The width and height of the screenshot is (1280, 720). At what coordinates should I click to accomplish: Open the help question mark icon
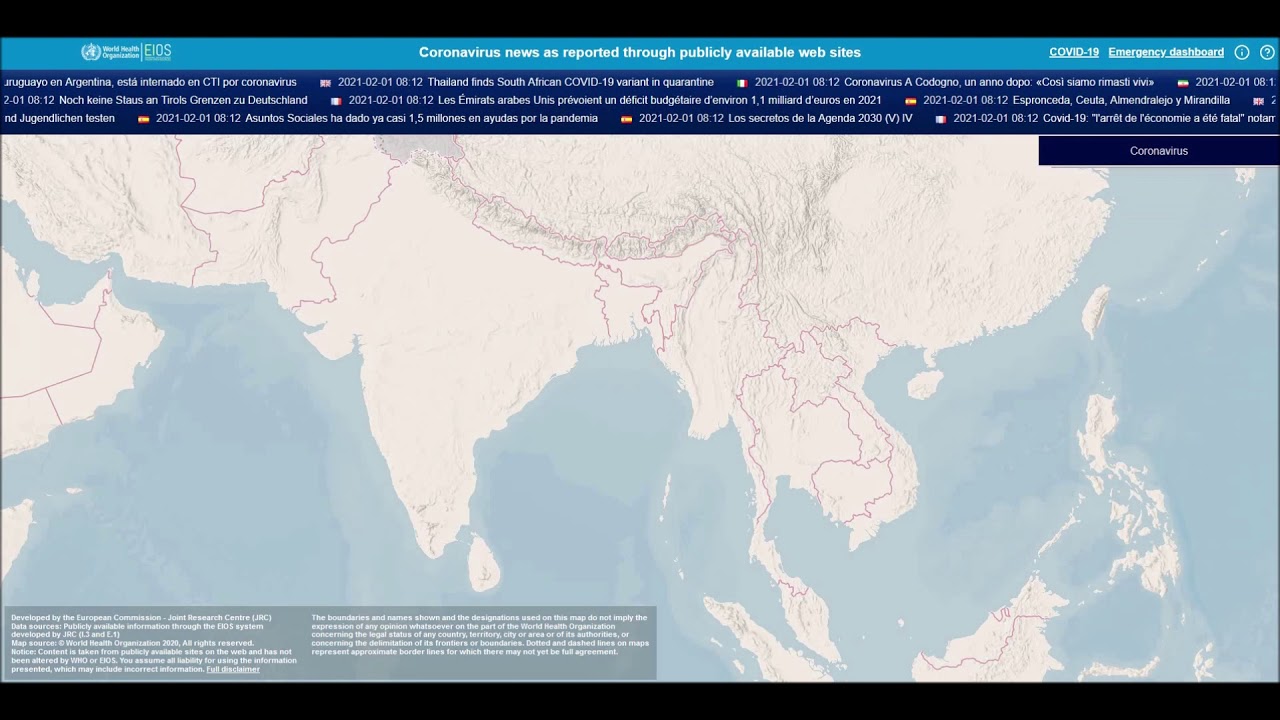1267,52
